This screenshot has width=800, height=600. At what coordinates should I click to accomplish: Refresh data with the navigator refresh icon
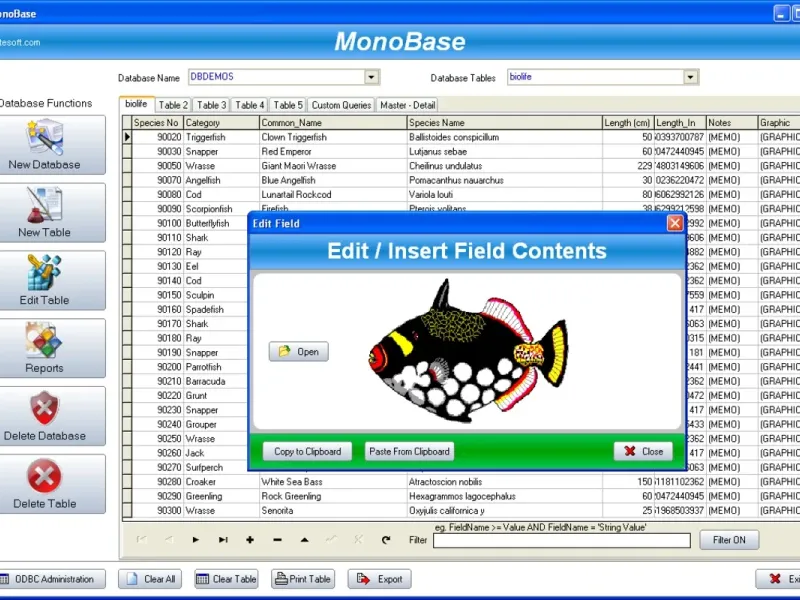point(386,540)
